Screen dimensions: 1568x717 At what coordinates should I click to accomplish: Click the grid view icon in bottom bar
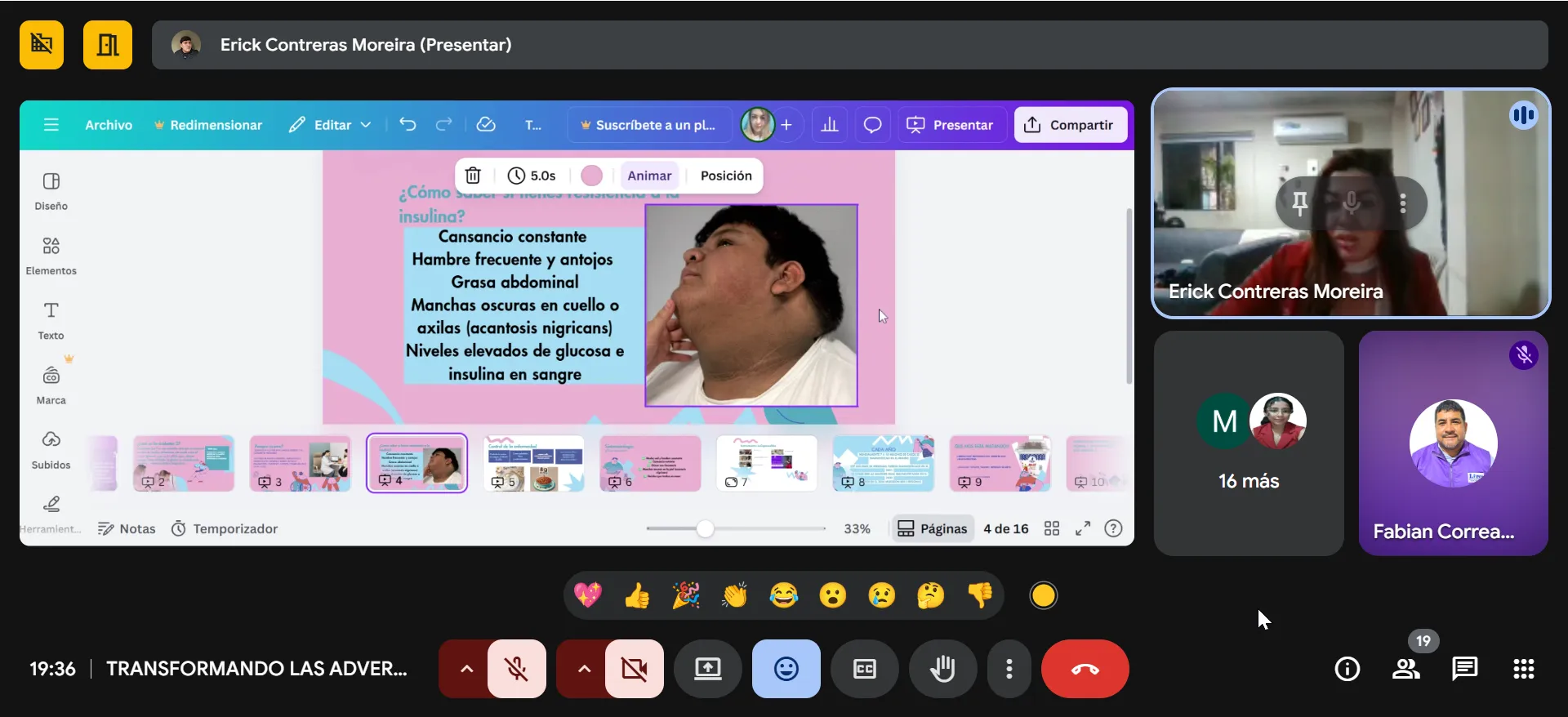click(x=1052, y=528)
